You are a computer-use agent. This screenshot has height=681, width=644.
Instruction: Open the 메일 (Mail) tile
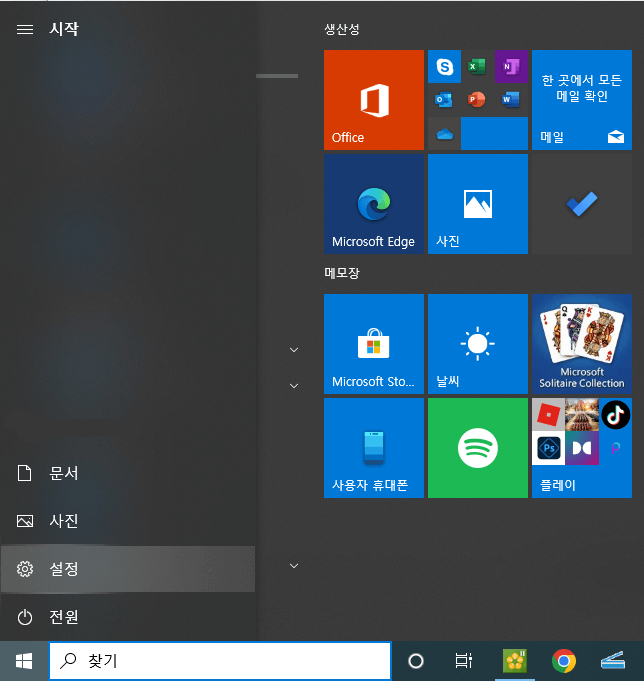582,100
